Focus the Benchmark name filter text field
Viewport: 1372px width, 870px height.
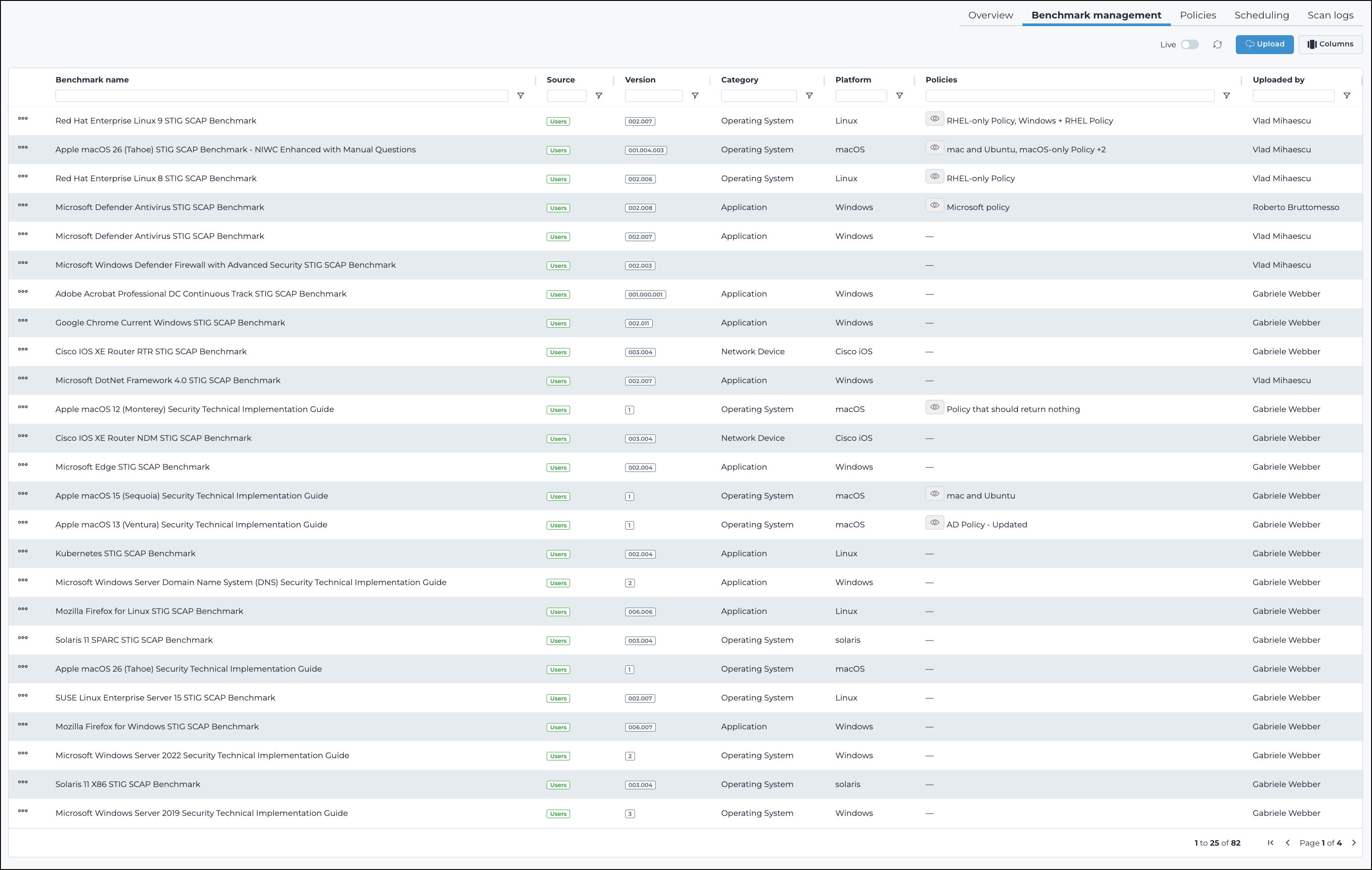coord(281,96)
